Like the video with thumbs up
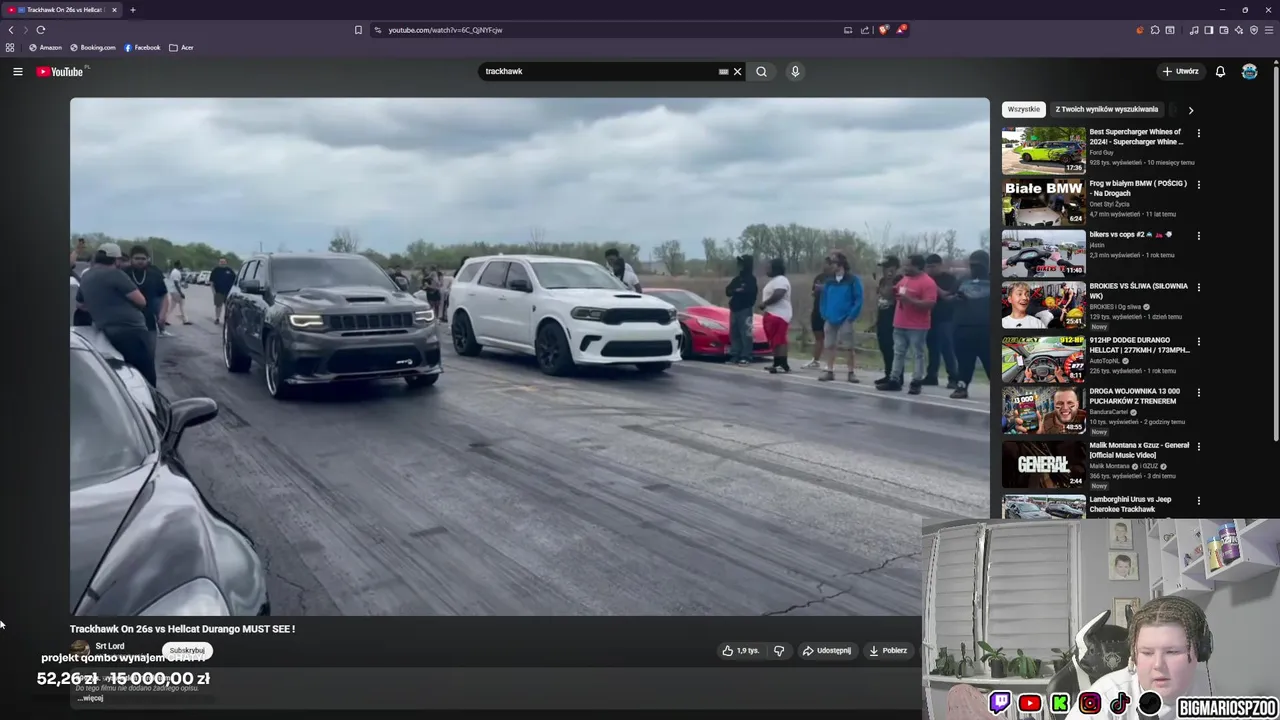1280x720 pixels. pos(741,650)
